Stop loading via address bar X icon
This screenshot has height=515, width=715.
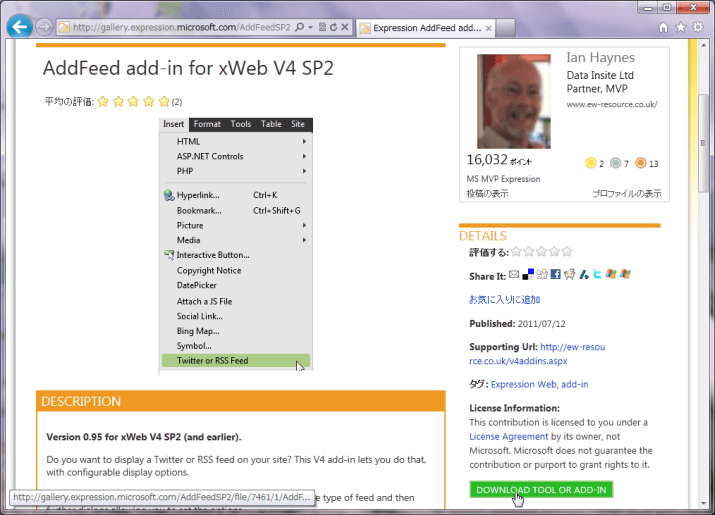coord(345,27)
